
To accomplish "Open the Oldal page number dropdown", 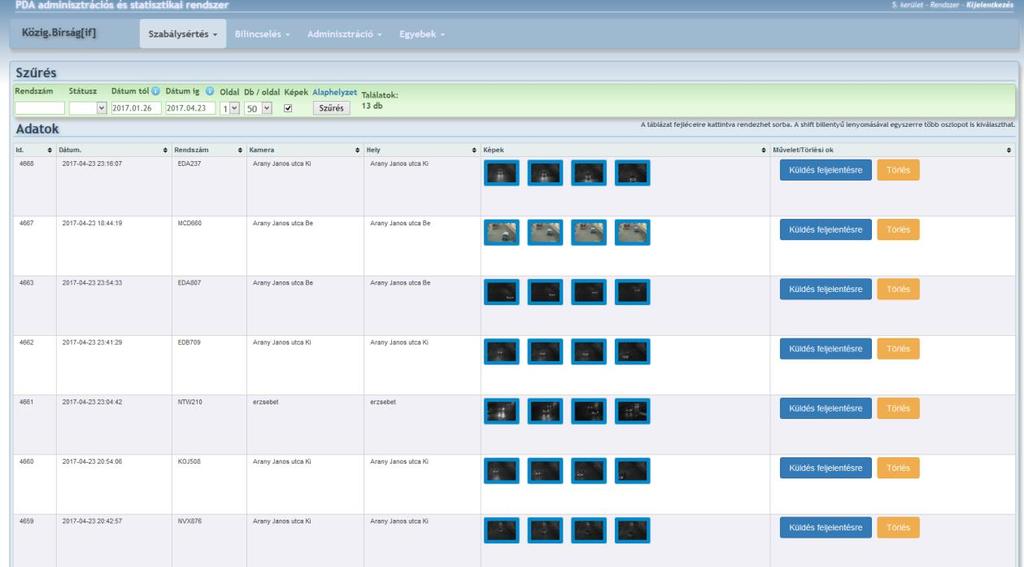I will coord(230,108).
